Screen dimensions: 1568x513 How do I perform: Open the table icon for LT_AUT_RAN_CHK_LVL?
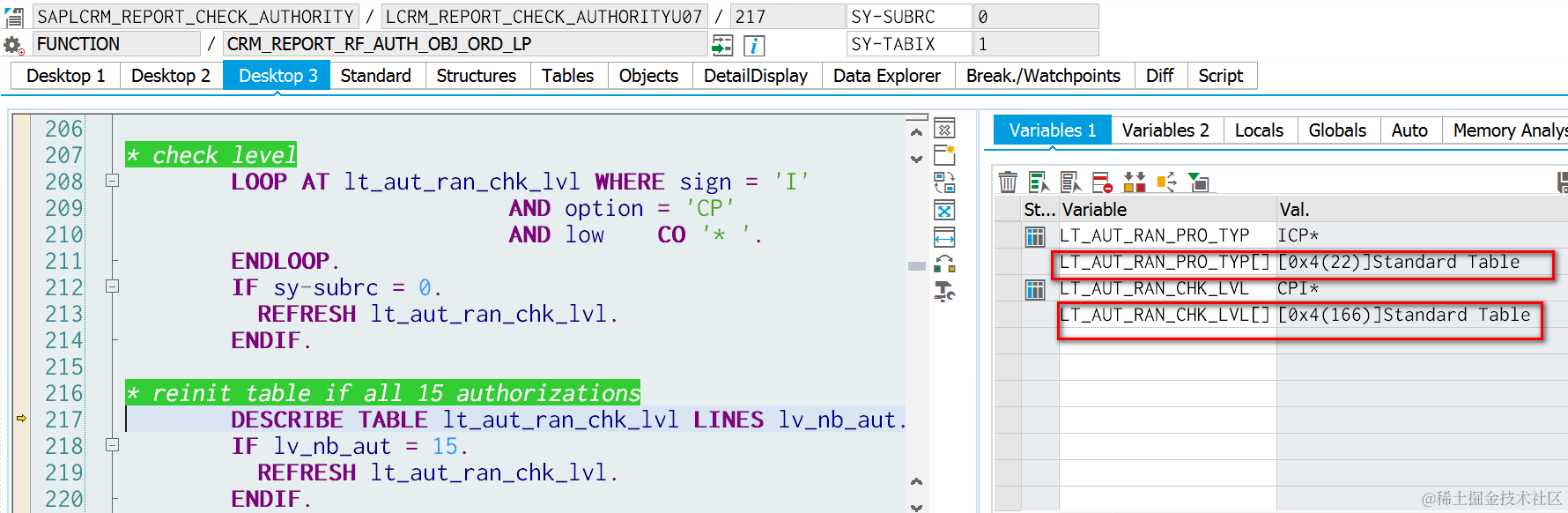[1035, 289]
